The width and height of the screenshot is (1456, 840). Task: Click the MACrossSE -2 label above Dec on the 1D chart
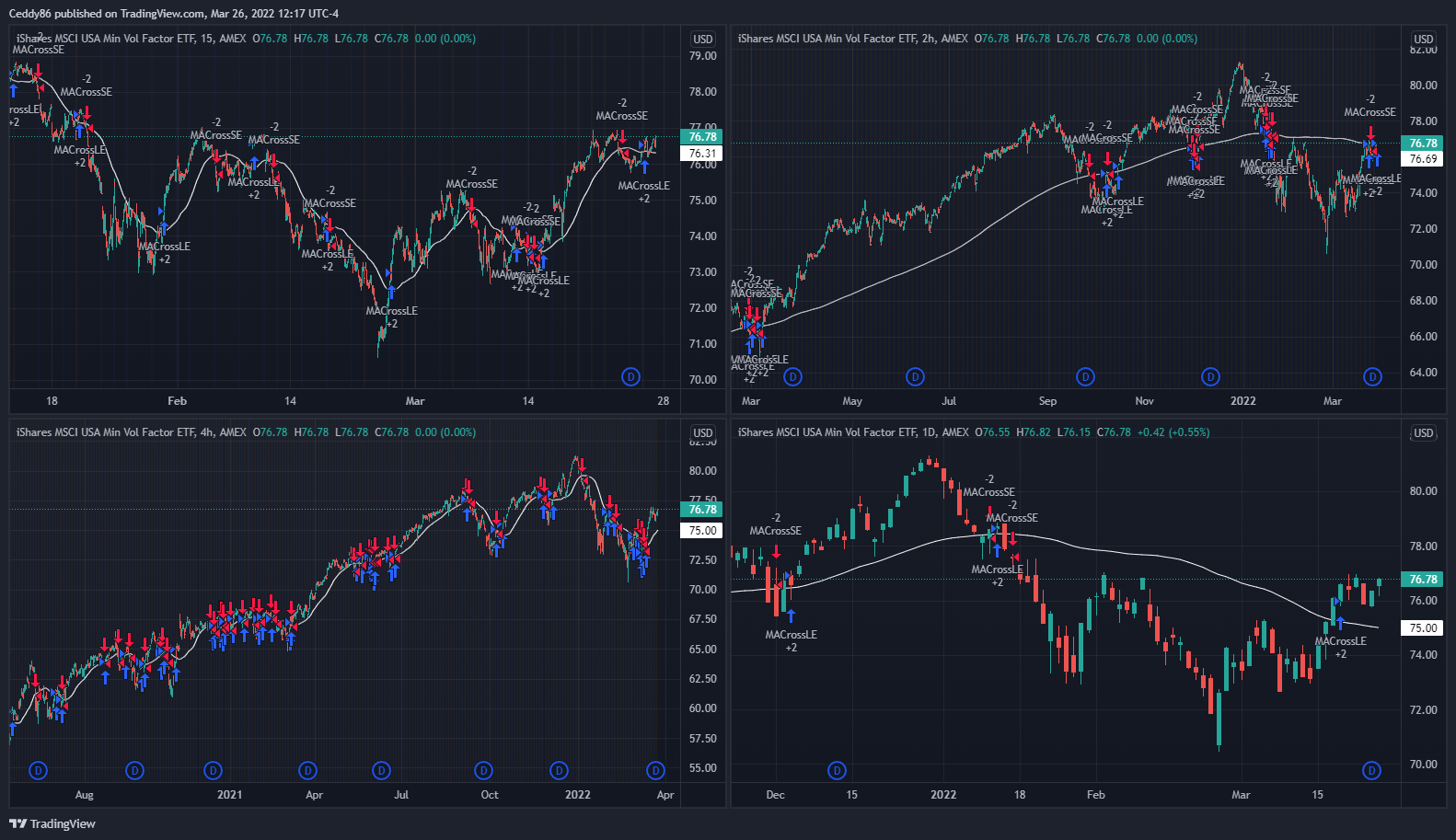coord(775,524)
